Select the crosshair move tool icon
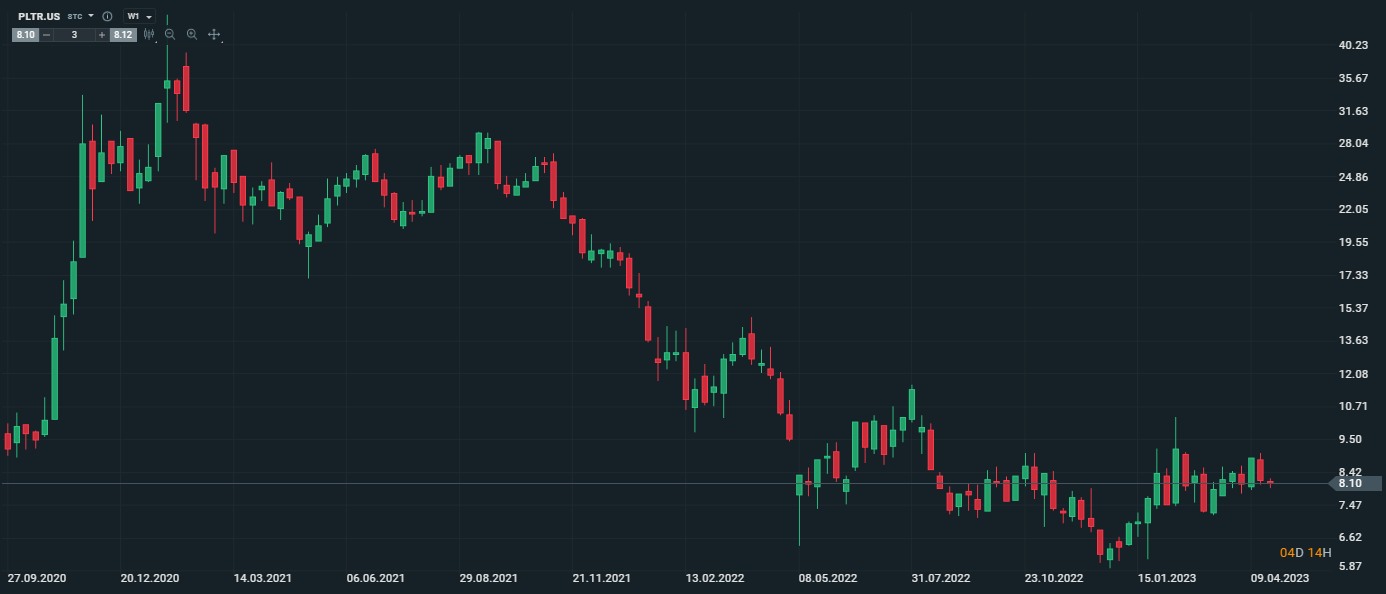 (213, 34)
